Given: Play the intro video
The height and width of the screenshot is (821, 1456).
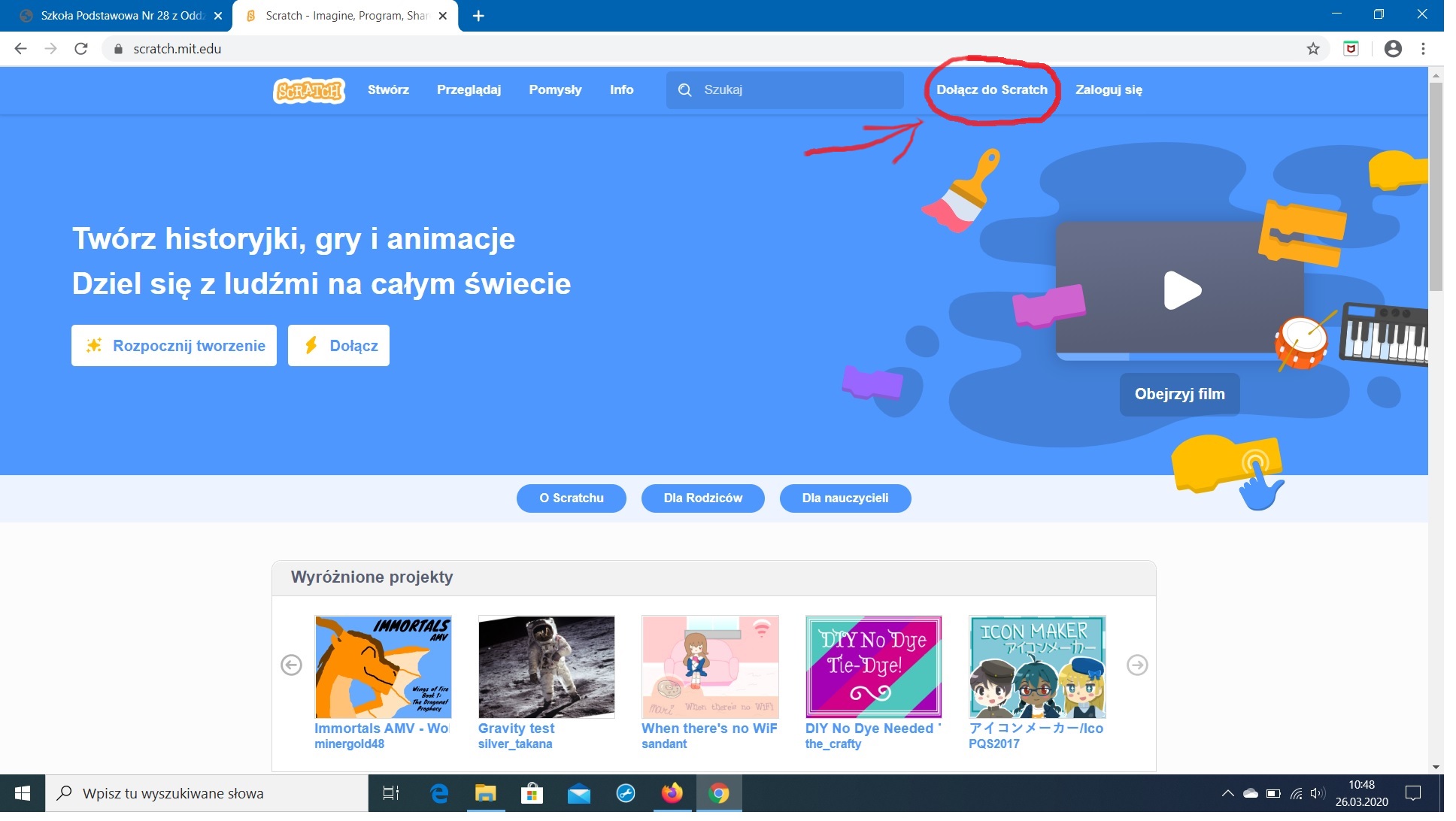Looking at the screenshot, I should [1181, 290].
